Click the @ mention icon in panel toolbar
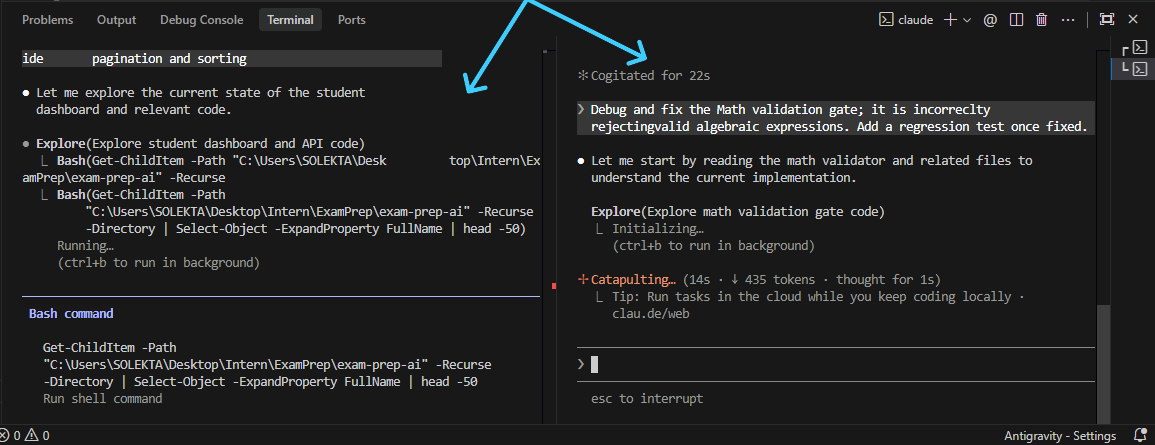 coord(990,20)
